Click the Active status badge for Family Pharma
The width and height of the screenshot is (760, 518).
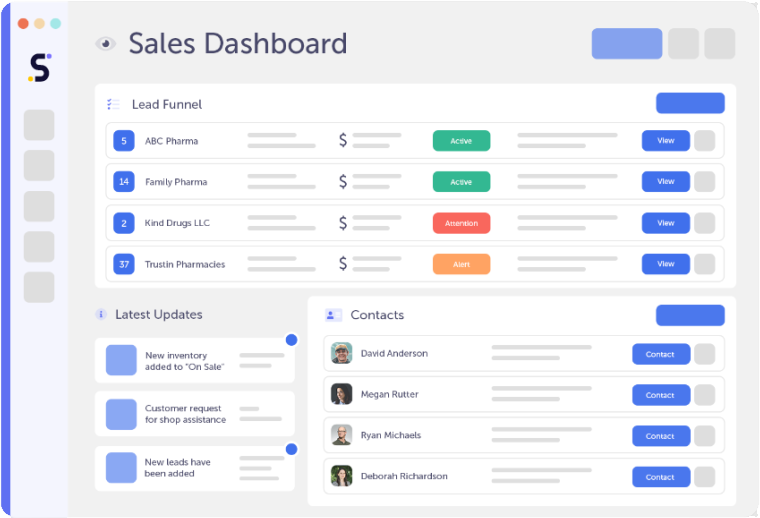click(x=461, y=182)
